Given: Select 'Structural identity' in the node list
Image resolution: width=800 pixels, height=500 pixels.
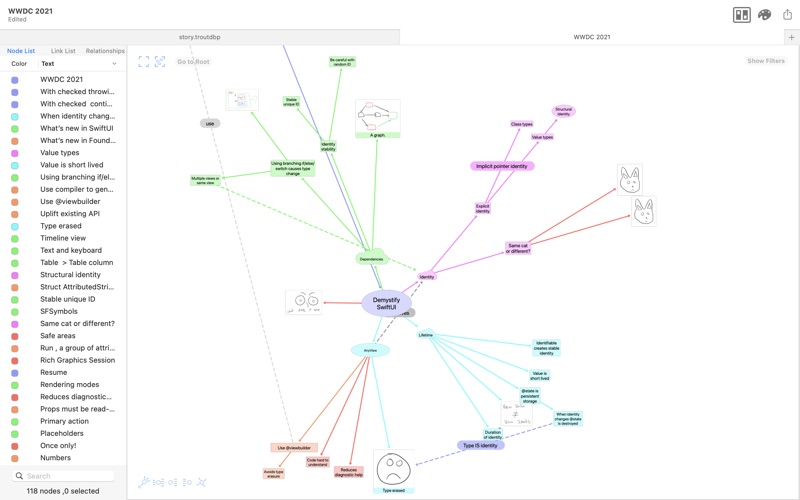Looking at the screenshot, I should [x=70, y=275].
